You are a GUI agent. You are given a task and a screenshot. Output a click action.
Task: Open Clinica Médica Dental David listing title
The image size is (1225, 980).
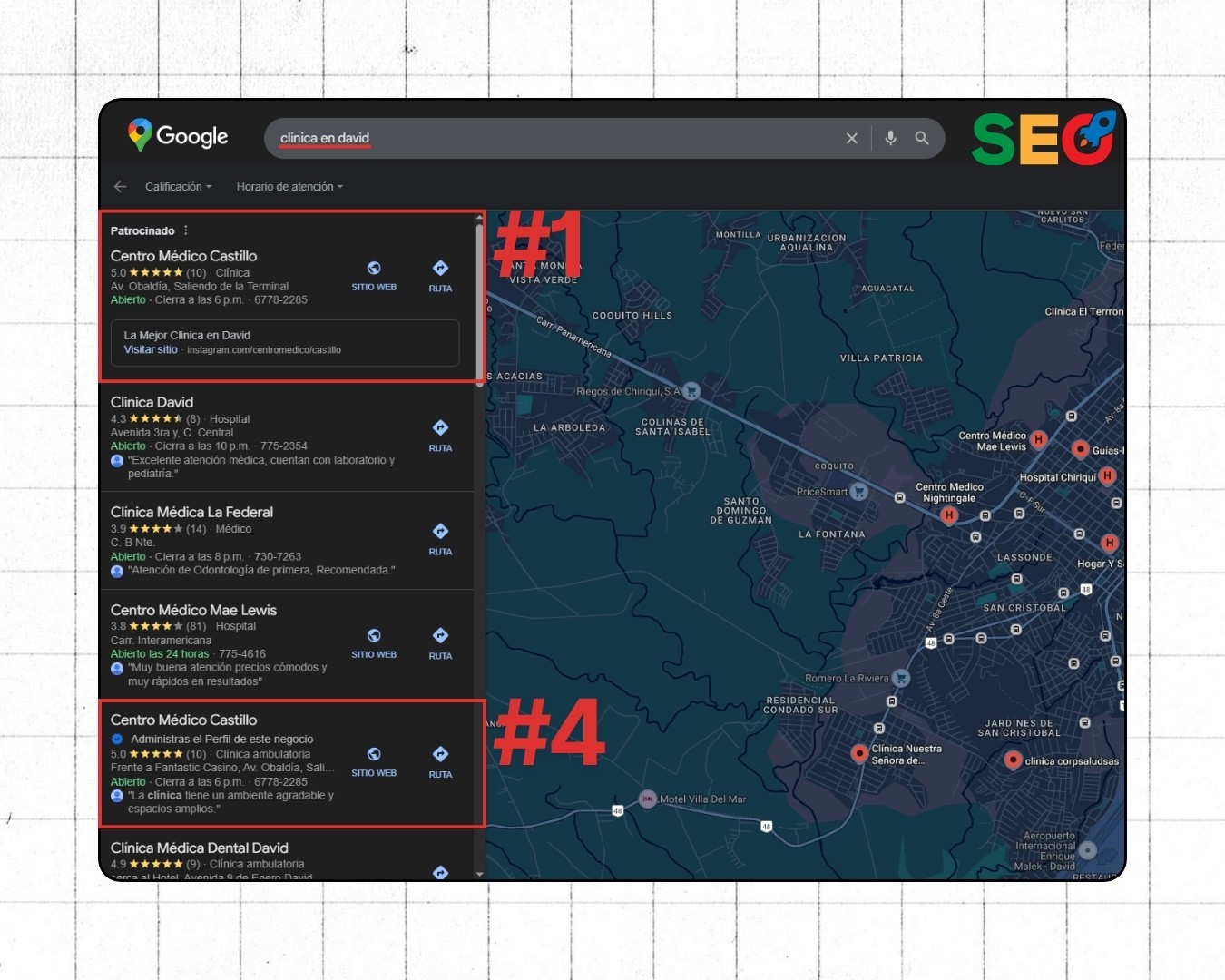tap(199, 848)
